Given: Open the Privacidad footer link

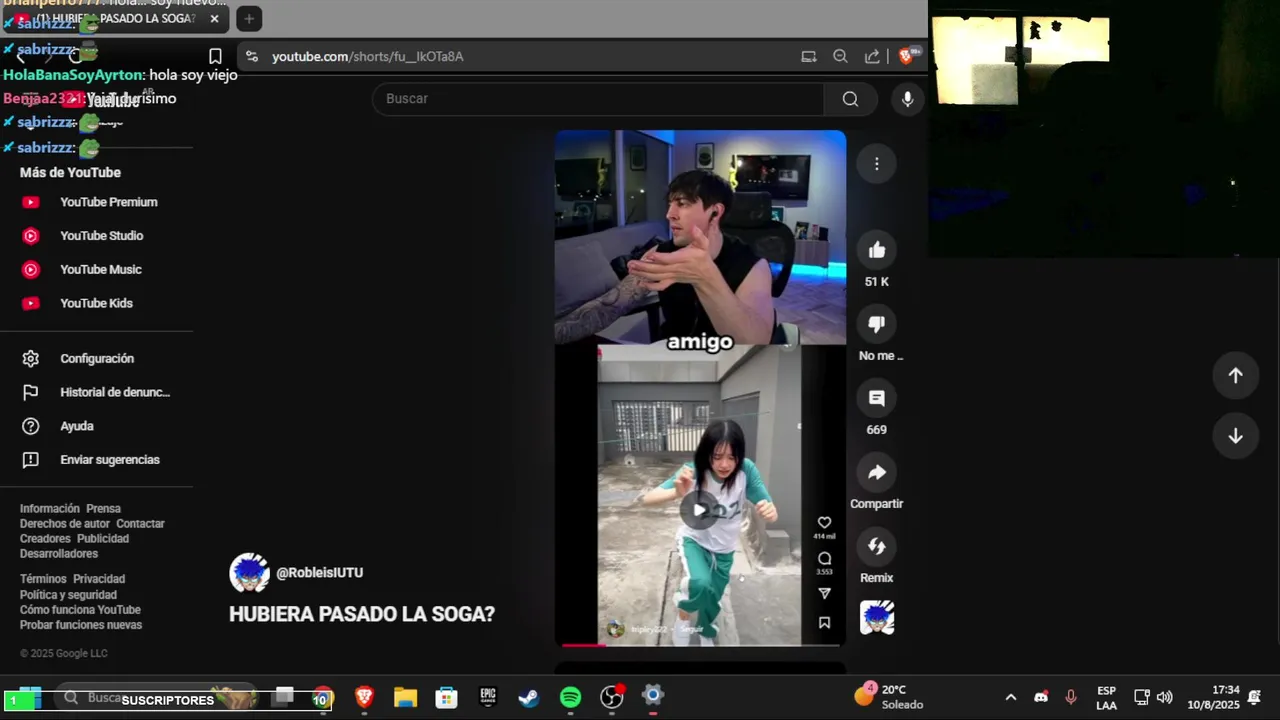Looking at the screenshot, I should click(x=99, y=579).
